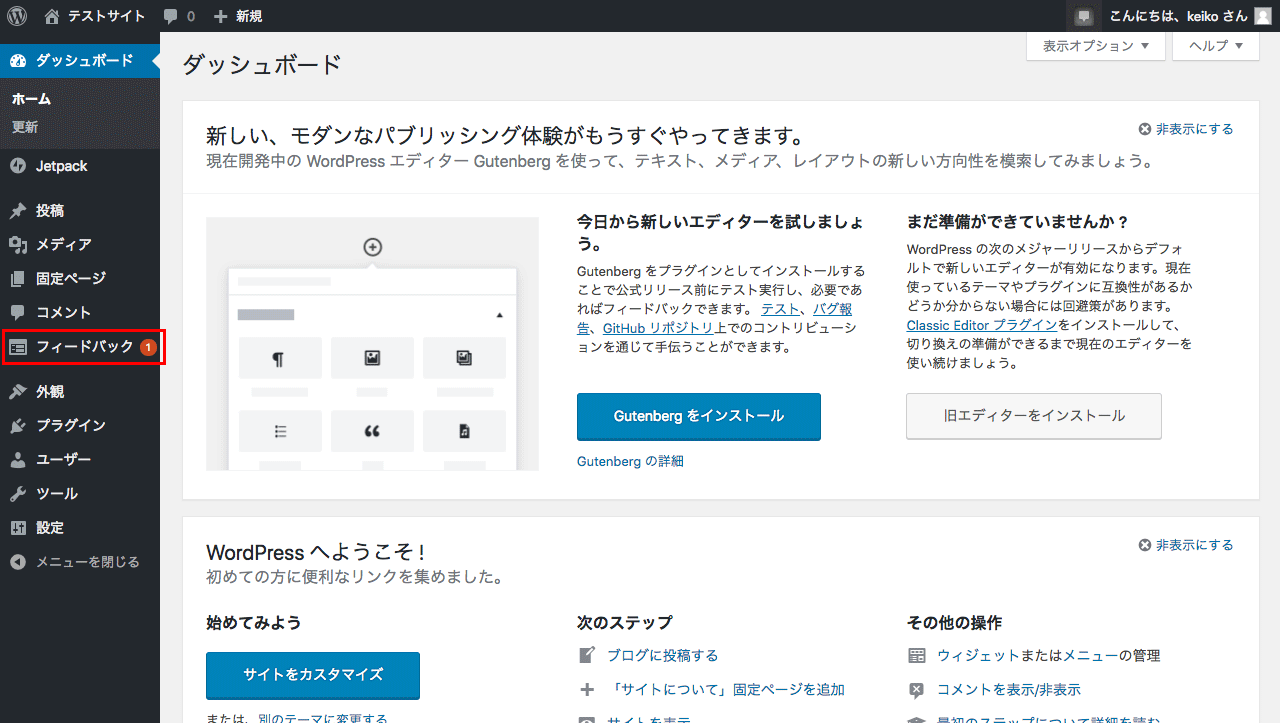Open the 新規 menu in admin bar
Screen dimensions: 1280x723
tap(237, 16)
